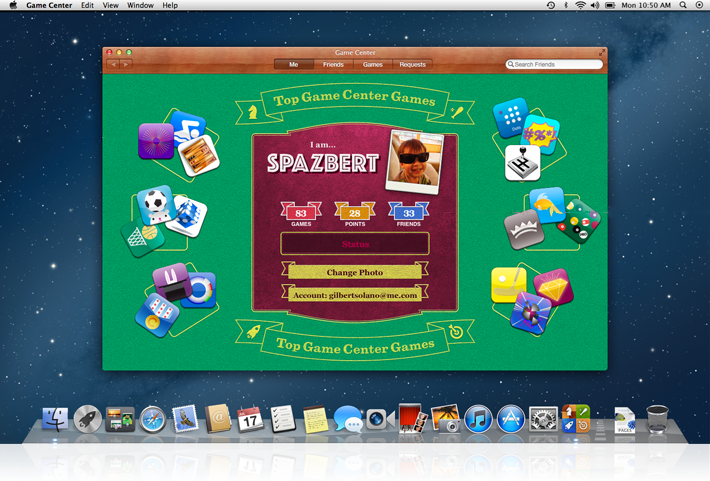Open Notification Center menu bar icon
This screenshot has height=481, width=710.
(699, 5)
